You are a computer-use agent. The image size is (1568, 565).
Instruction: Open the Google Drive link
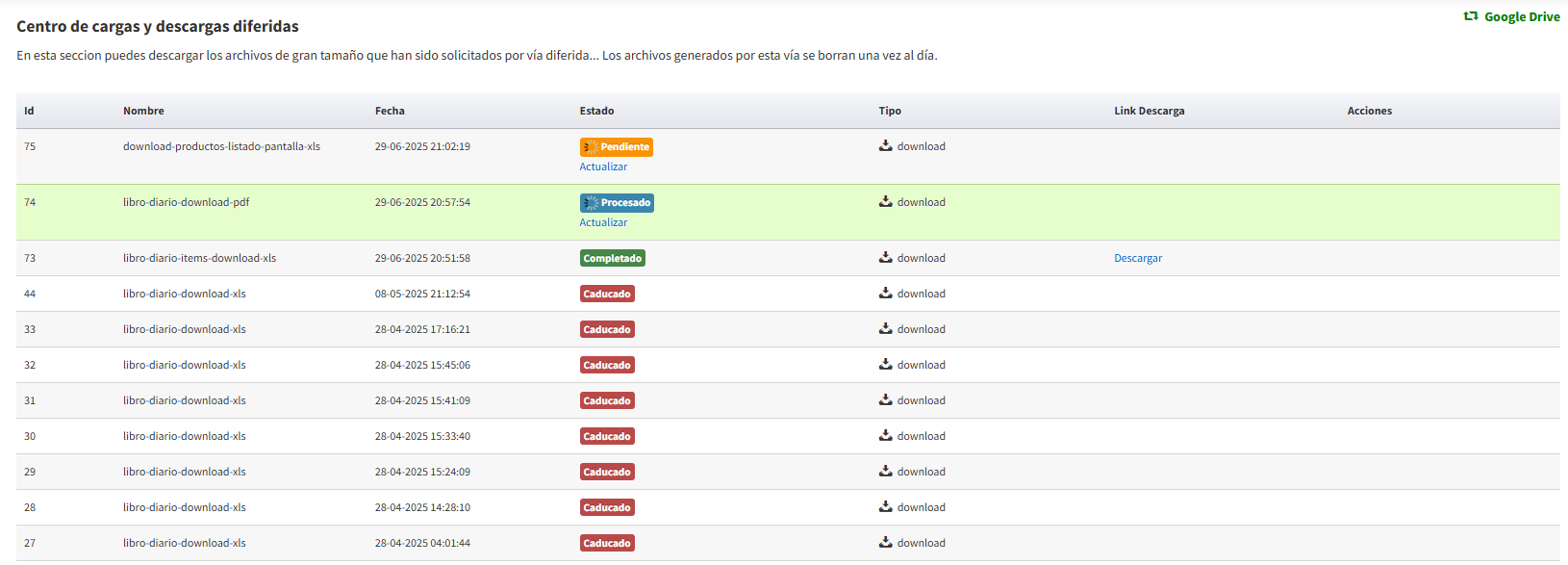(x=1522, y=16)
